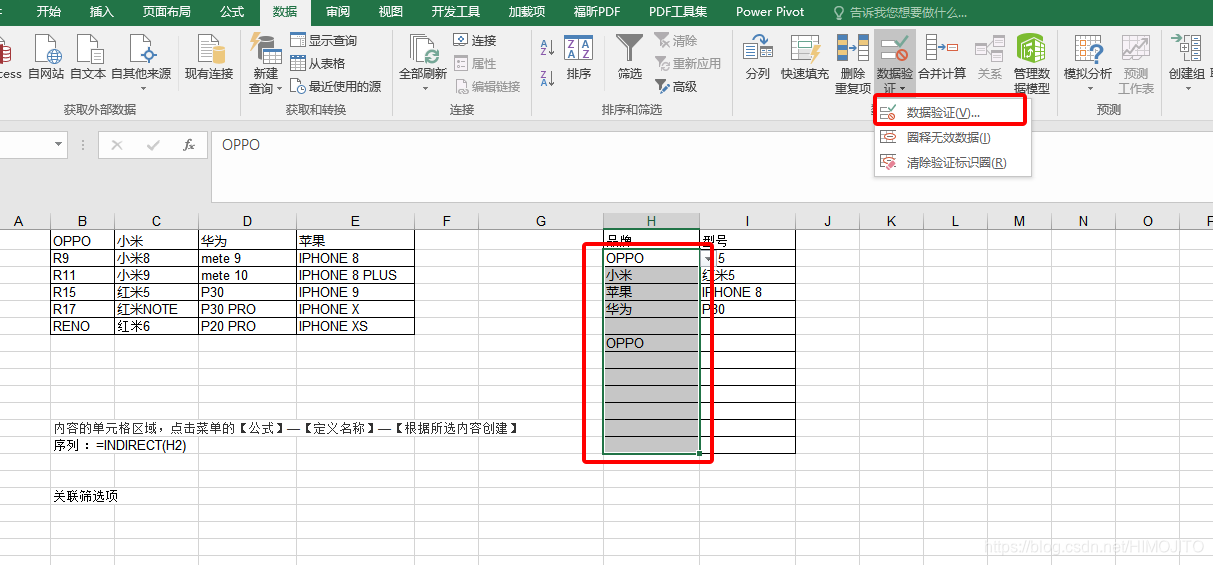Switch to the PDF工具集 tab
Viewport: 1213px width, 565px height.
pos(678,12)
